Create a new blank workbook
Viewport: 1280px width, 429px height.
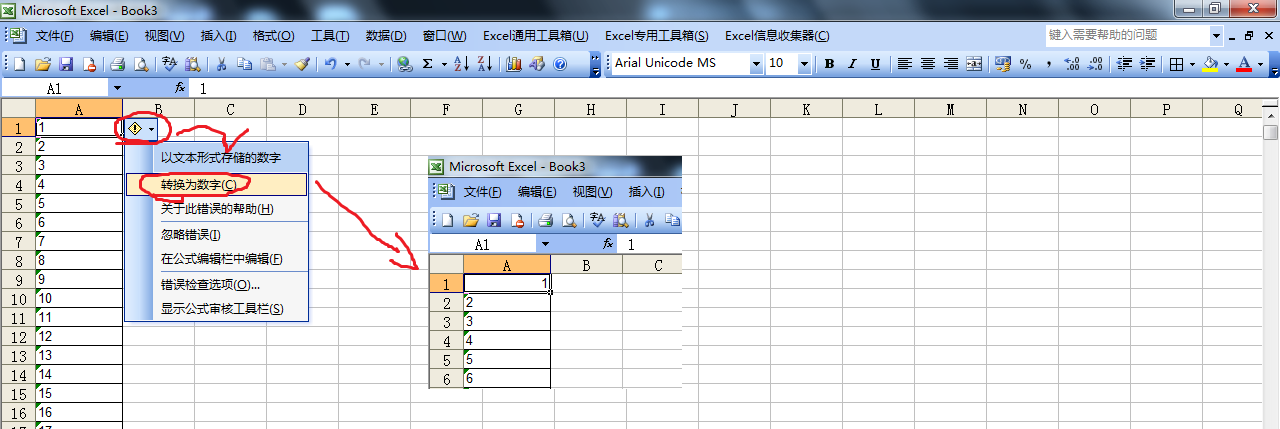(x=20, y=64)
